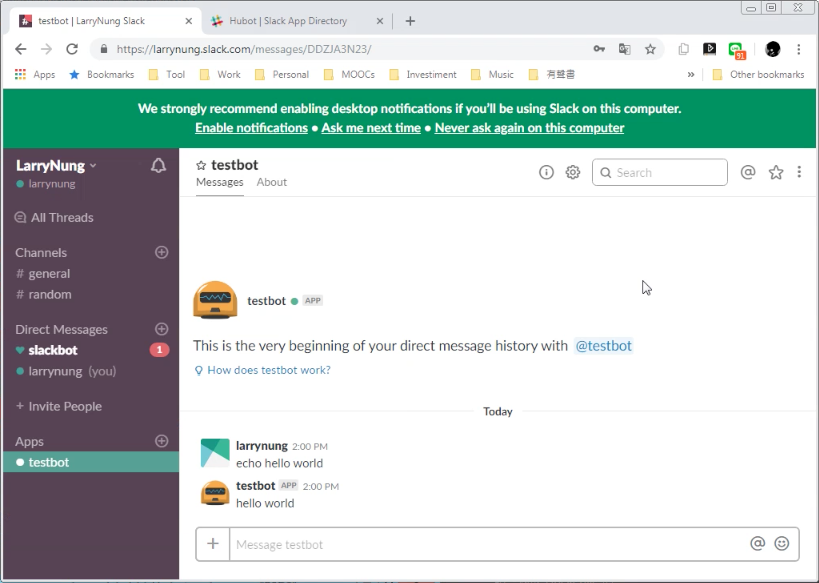Open LarryNung workspace dropdown menu
This screenshot has width=819, height=583.
[56, 166]
